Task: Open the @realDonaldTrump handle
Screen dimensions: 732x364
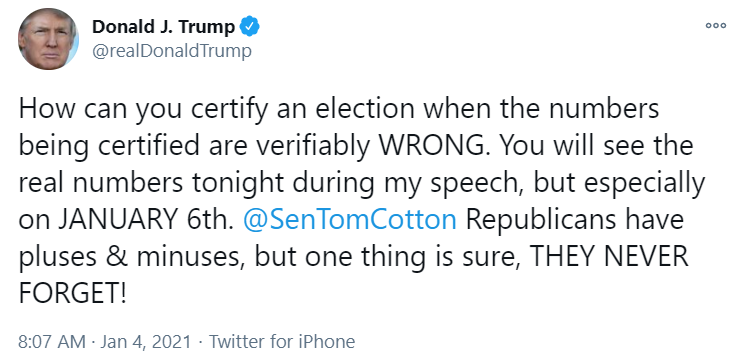Action: click(171, 51)
